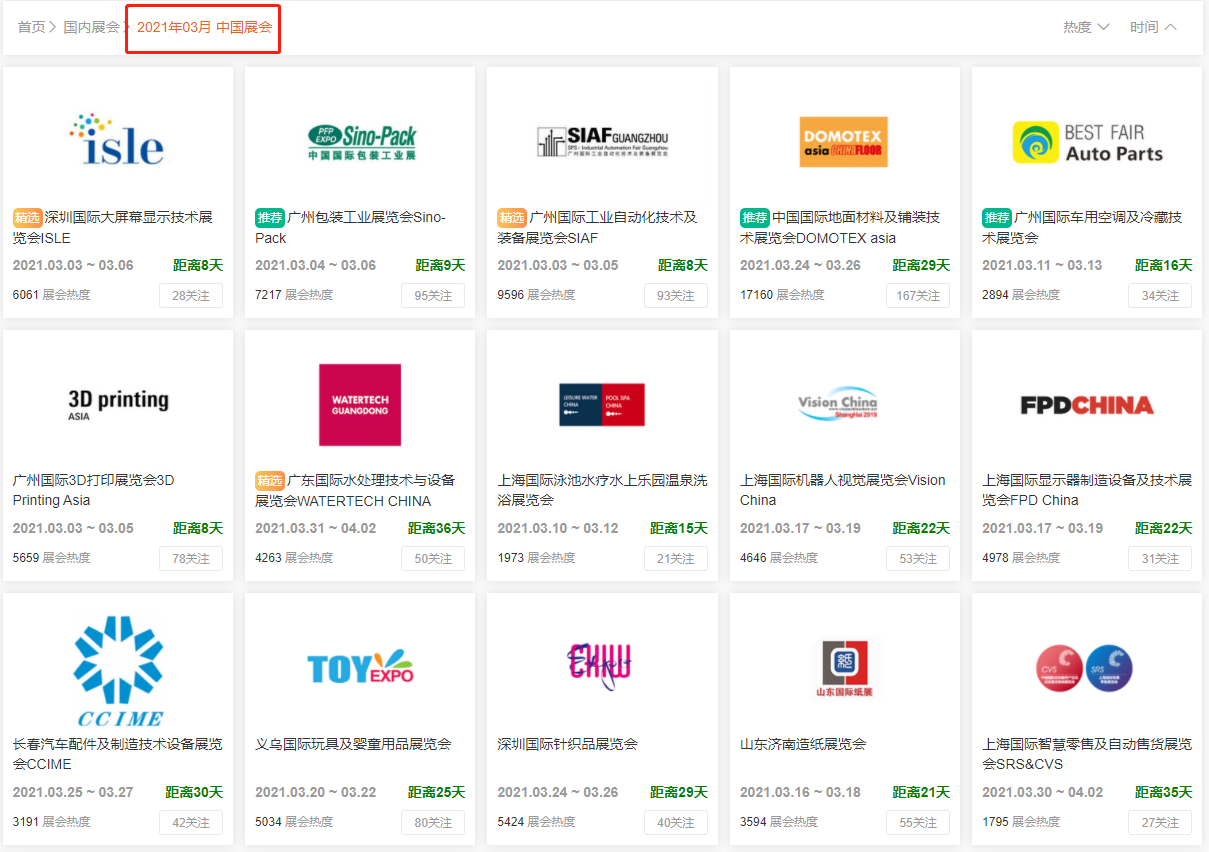Viewport: 1209px width, 852px height.
Task: Open 上海国际泳池水疗水上乐园温泉洗浴展览会 title
Action: pyautogui.click(x=602, y=490)
